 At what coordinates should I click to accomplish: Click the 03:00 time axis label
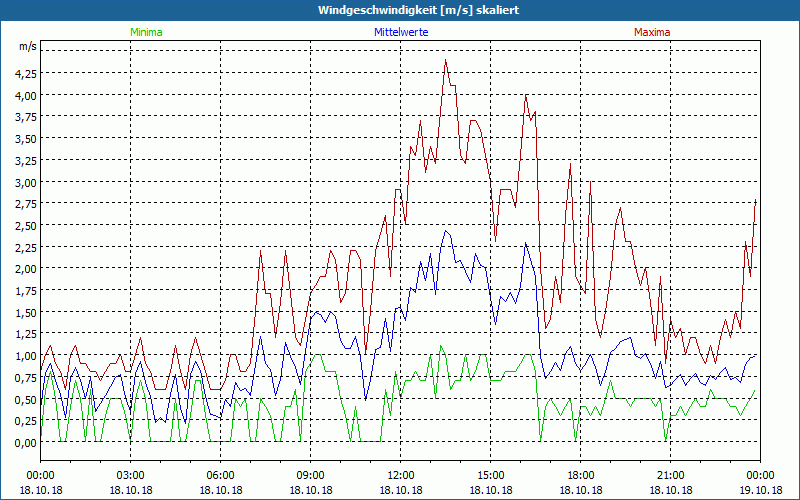coord(131,476)
